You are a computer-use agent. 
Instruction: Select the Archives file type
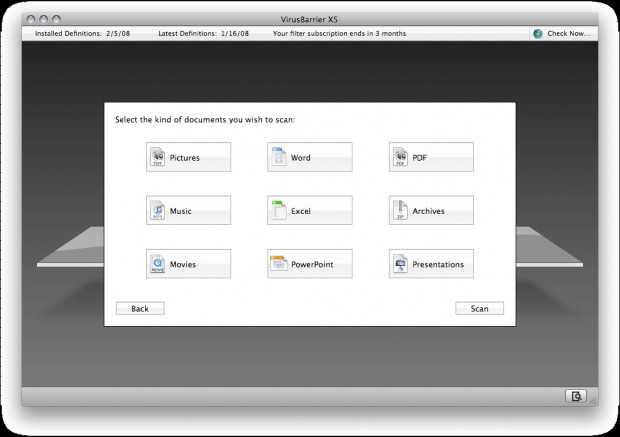point(431,210)
